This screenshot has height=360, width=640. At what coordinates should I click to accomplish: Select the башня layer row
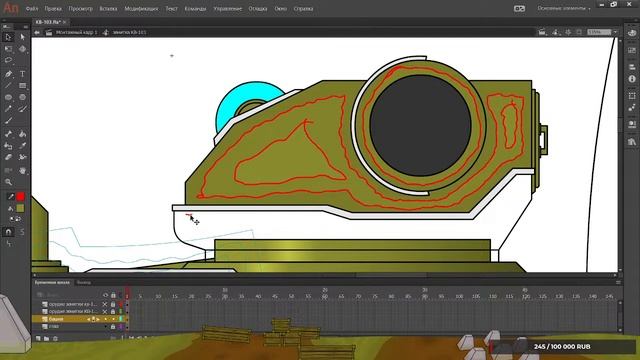tap(80, 319)
